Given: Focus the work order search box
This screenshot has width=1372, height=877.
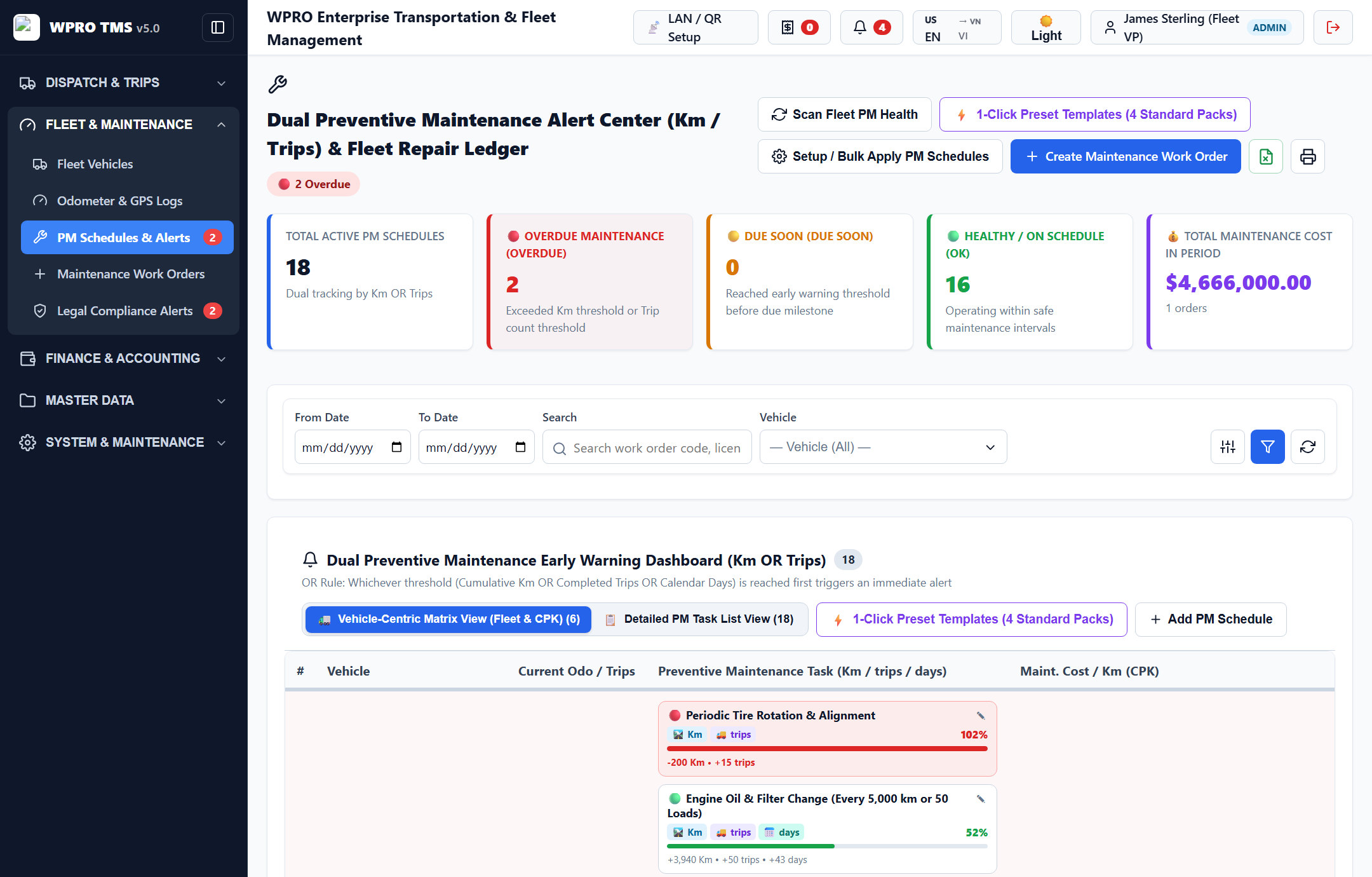Looking at the screenshot, I should click(647, 447).
